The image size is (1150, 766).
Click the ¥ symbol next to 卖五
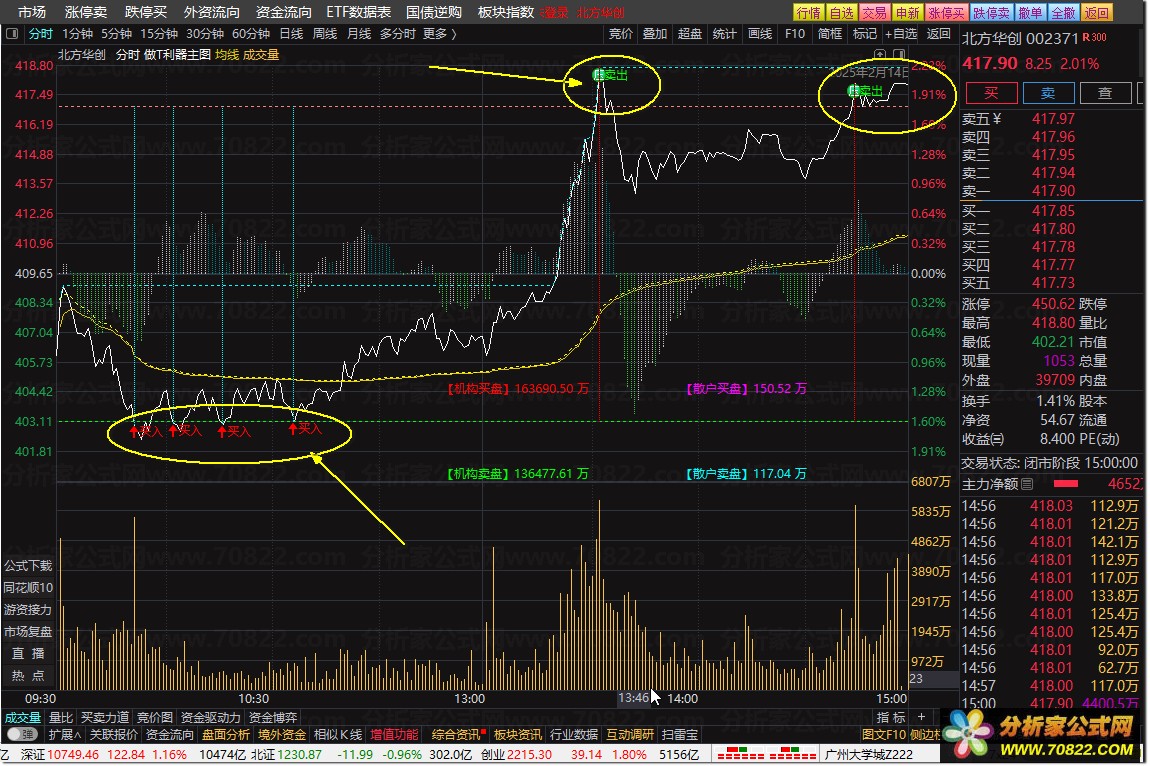(997, 119)
